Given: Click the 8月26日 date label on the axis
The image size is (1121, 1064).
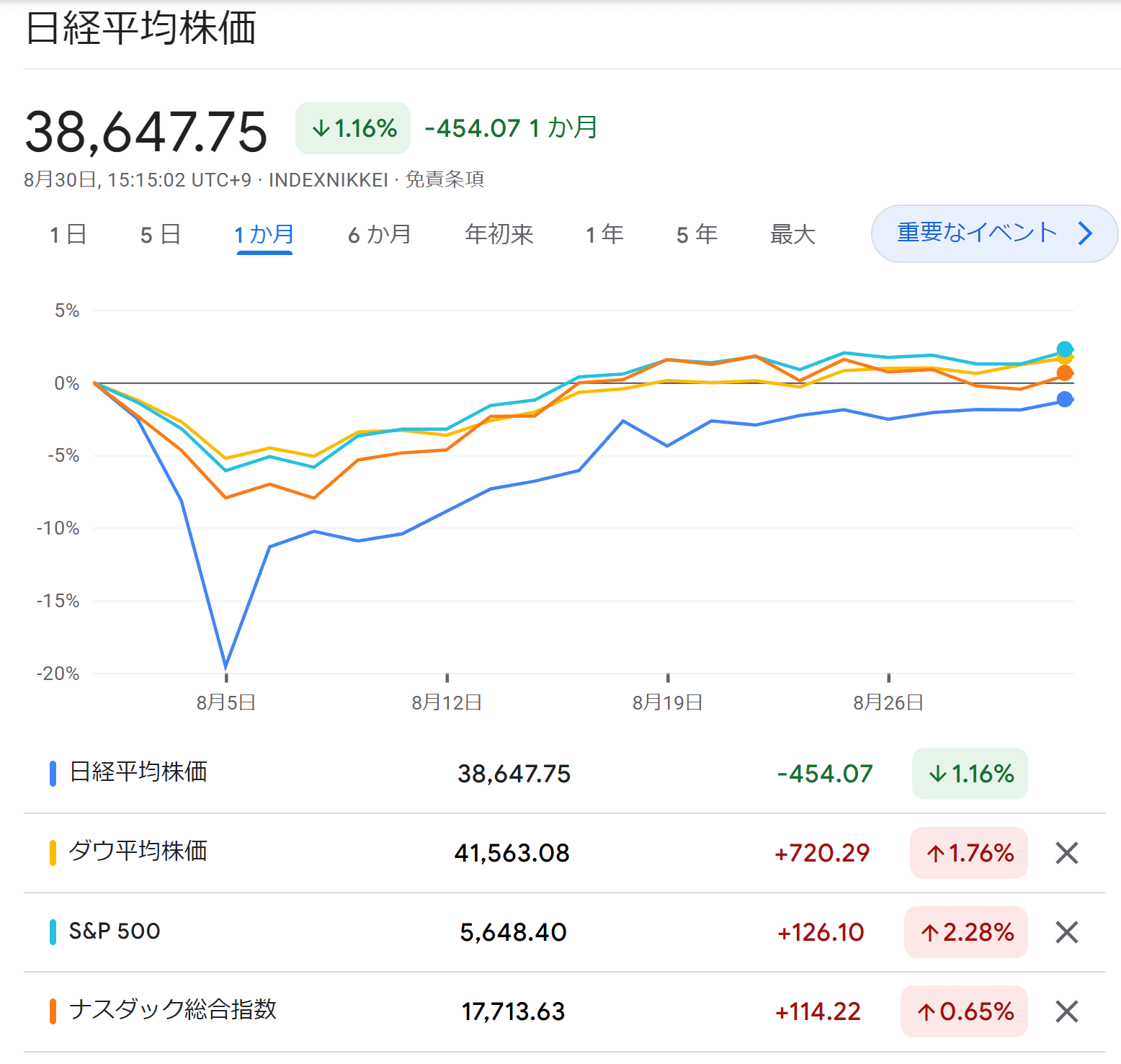Looking at the screenshot, I should click(888, 702).
